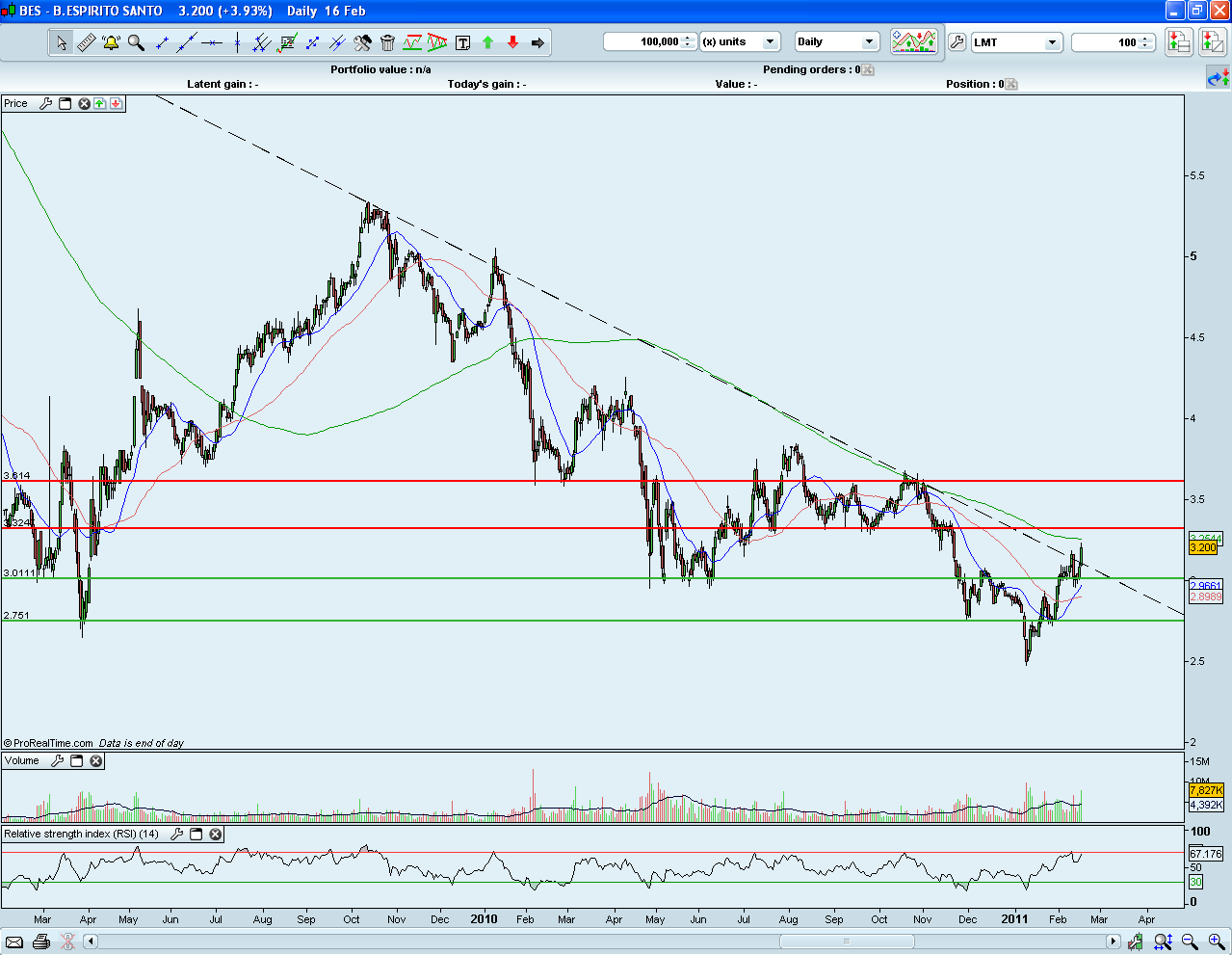
Task: Open order settings wrench next to LMT
Action: click(x=957, y=41)
